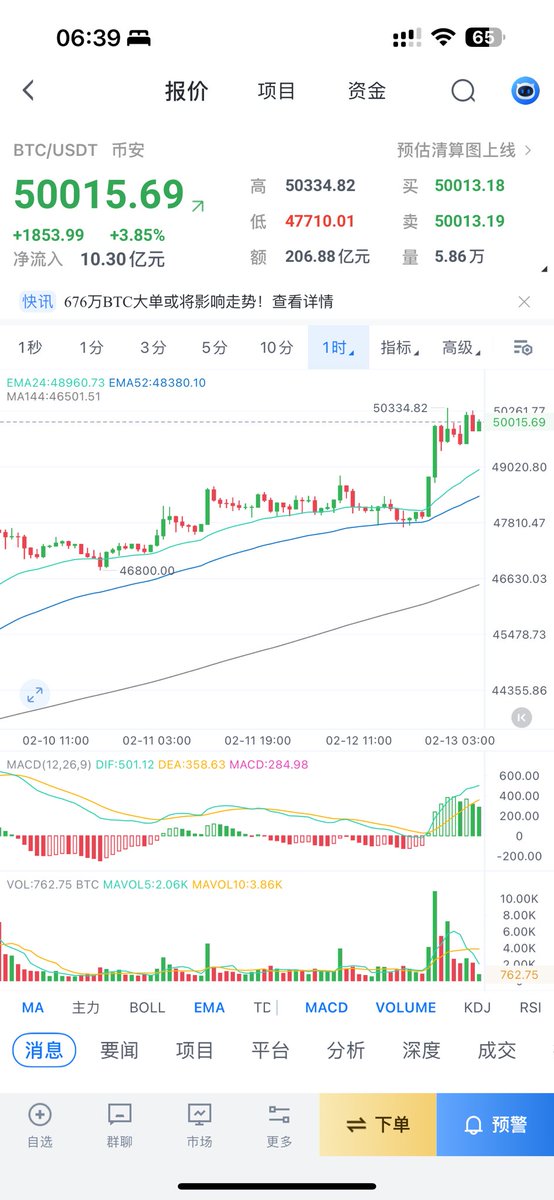The width and height of the screenshot is (554, 1200).
Task: Tap the 预警 alert button
Action: pyautogui.click(x=495, y=1125)
